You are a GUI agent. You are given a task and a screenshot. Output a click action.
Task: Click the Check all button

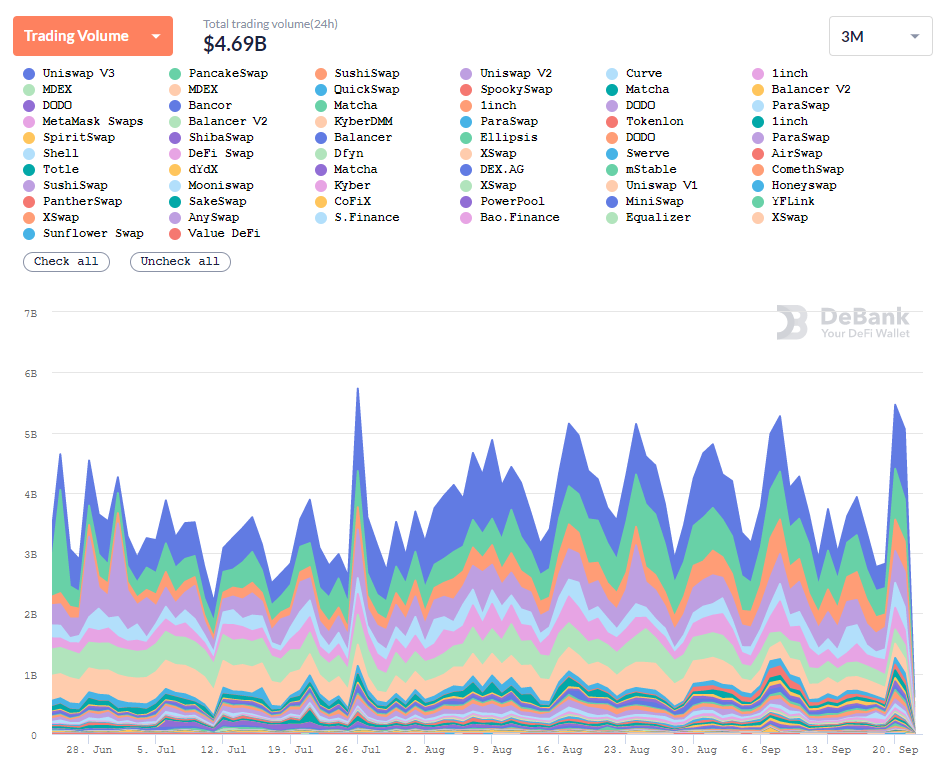pyautogui.click(x=67, y=262)
